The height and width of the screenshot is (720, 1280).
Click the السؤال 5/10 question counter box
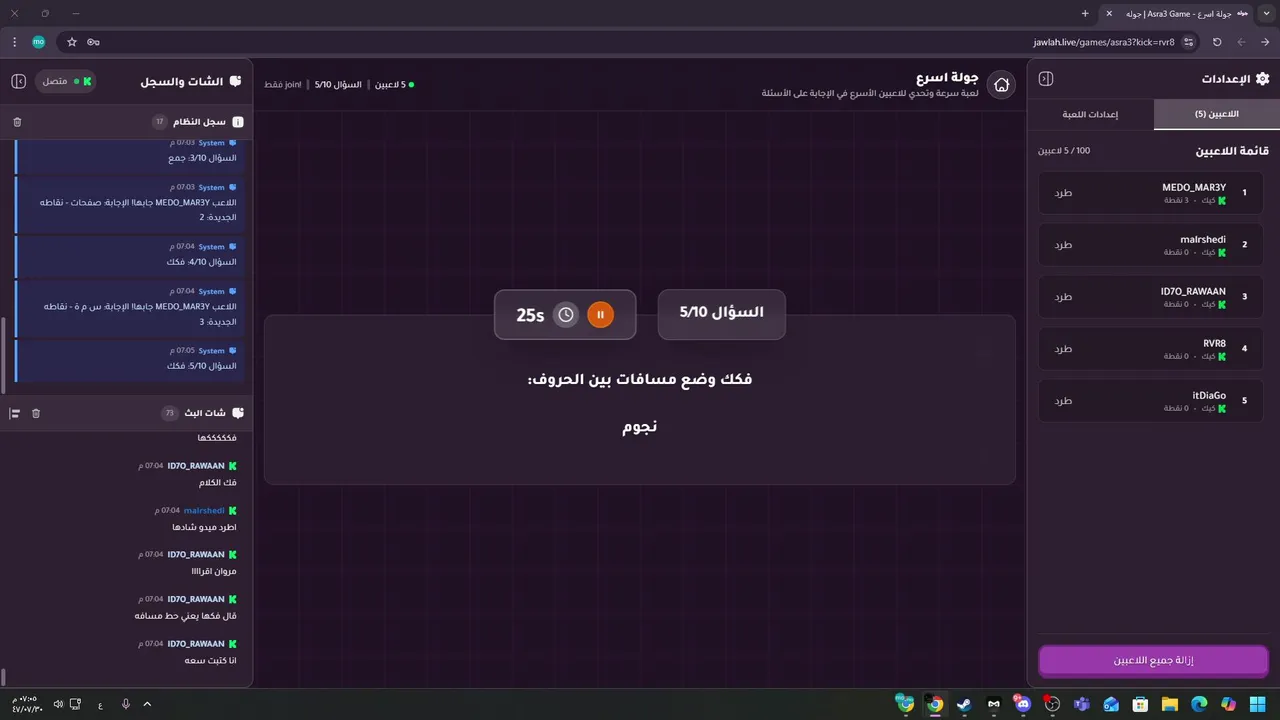(x=722, y=314)
